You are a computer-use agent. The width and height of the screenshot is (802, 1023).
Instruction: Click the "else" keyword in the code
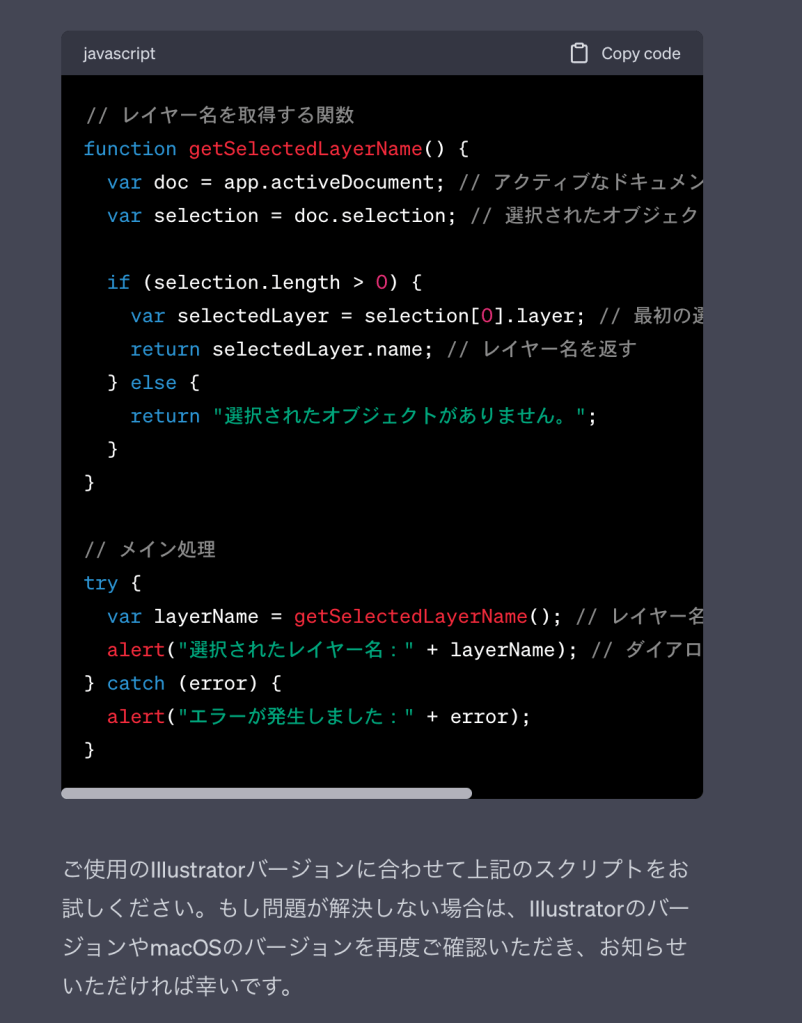pos(153,383)
